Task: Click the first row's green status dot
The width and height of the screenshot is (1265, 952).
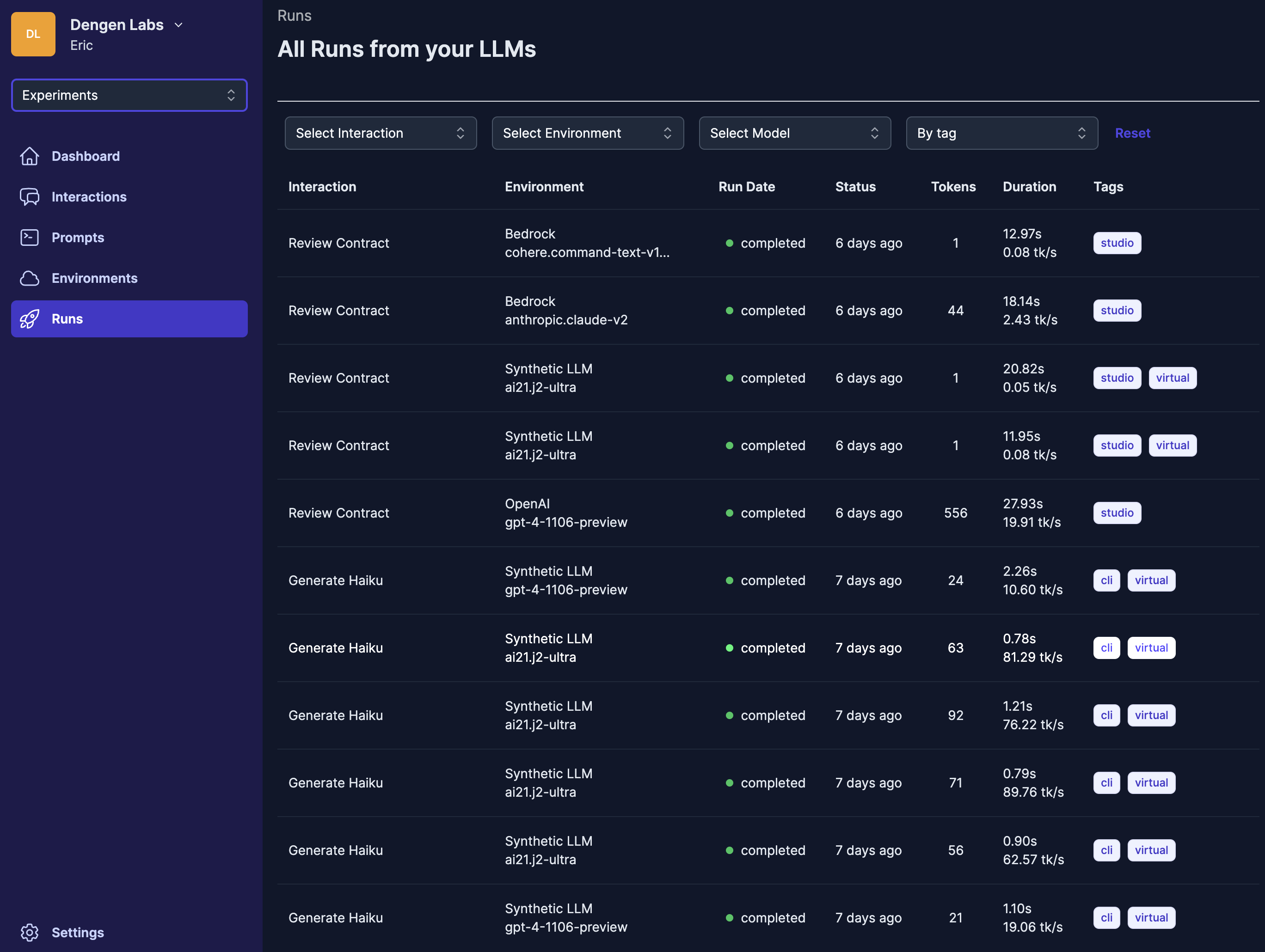Action: (729, 243)
